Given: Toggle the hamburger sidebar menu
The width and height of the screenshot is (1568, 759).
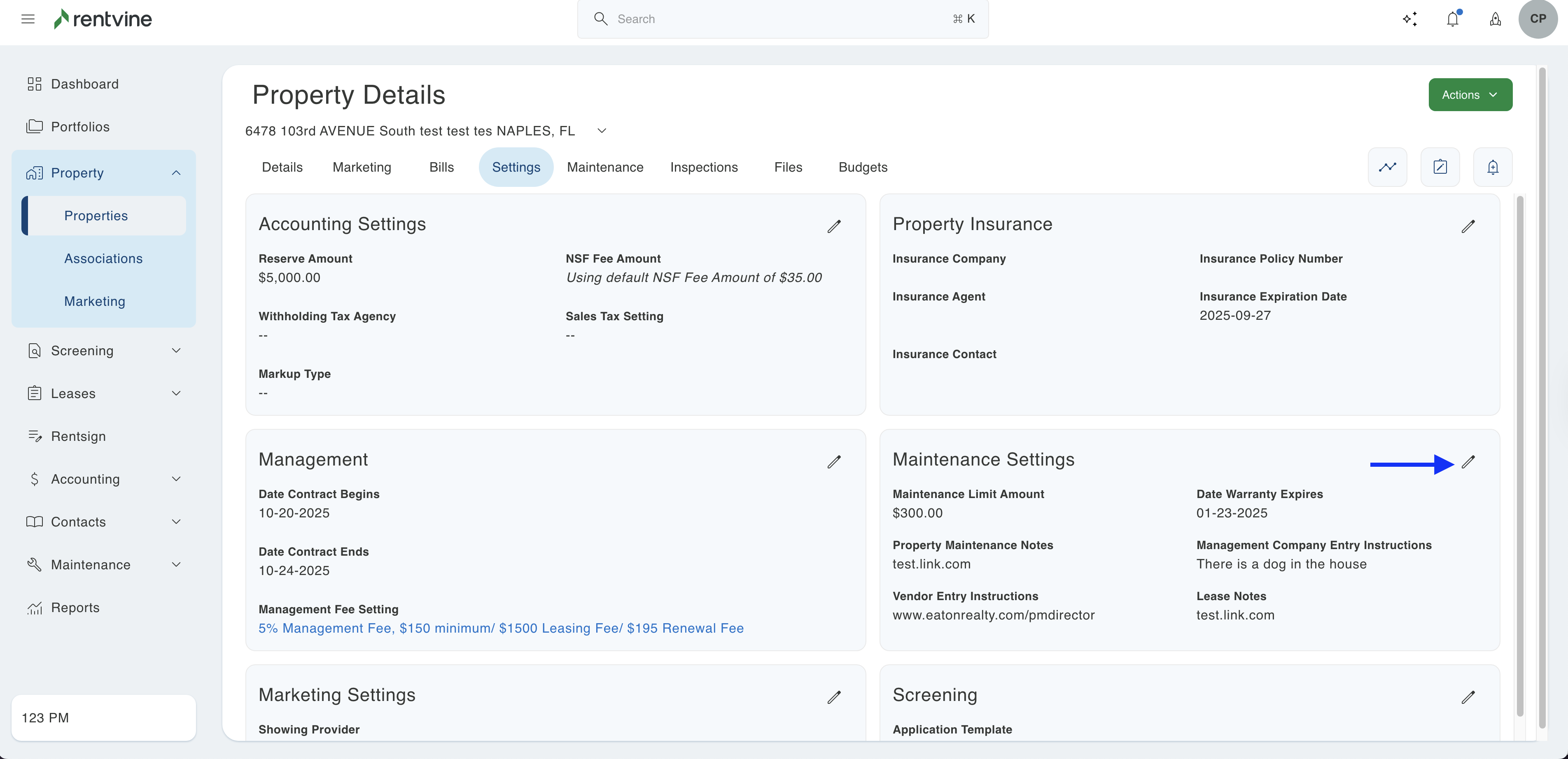Looking at the screenshot, I should [28, 19].
